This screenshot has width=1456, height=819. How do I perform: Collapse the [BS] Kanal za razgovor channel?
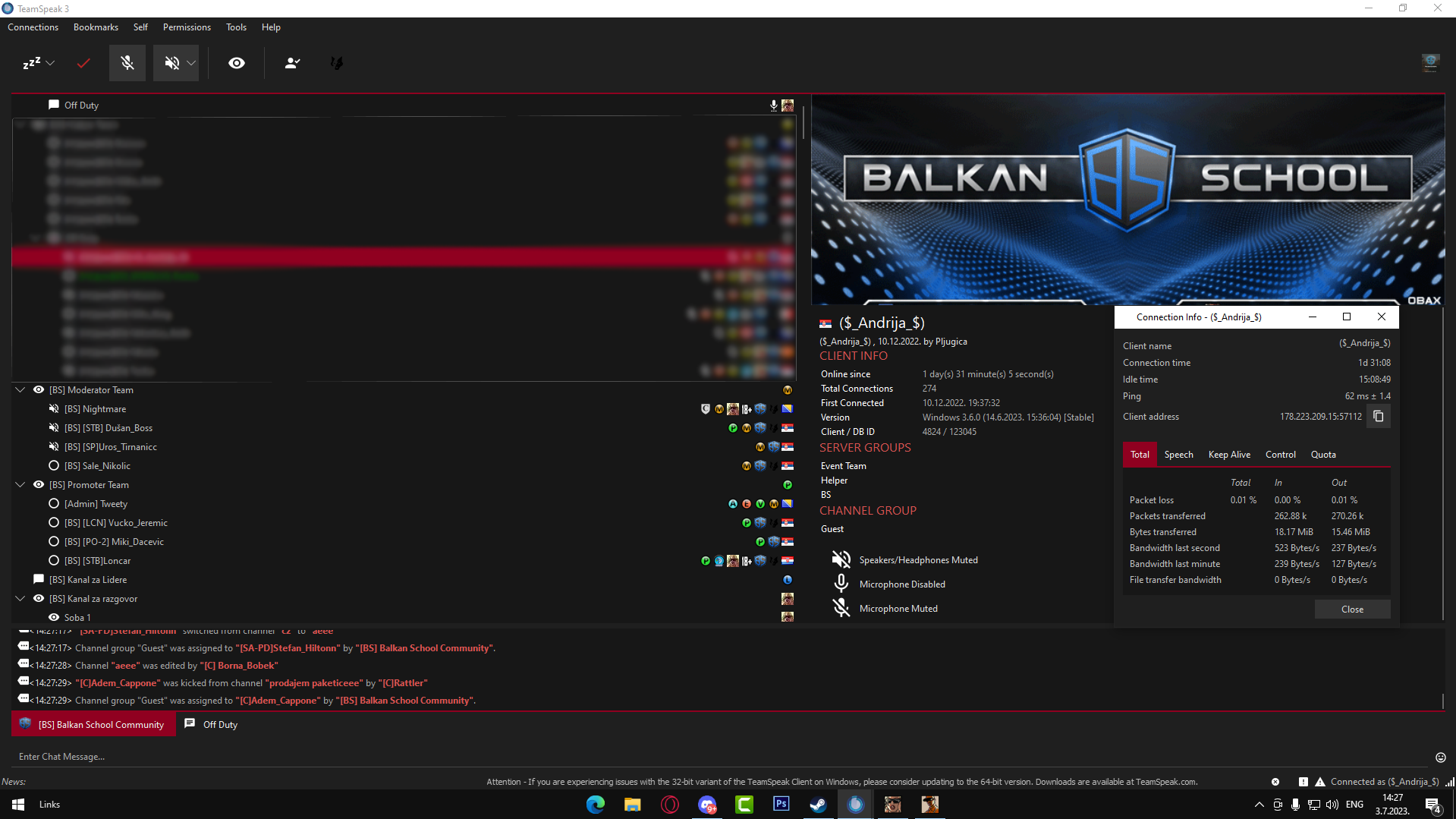[x=20, y=599]
